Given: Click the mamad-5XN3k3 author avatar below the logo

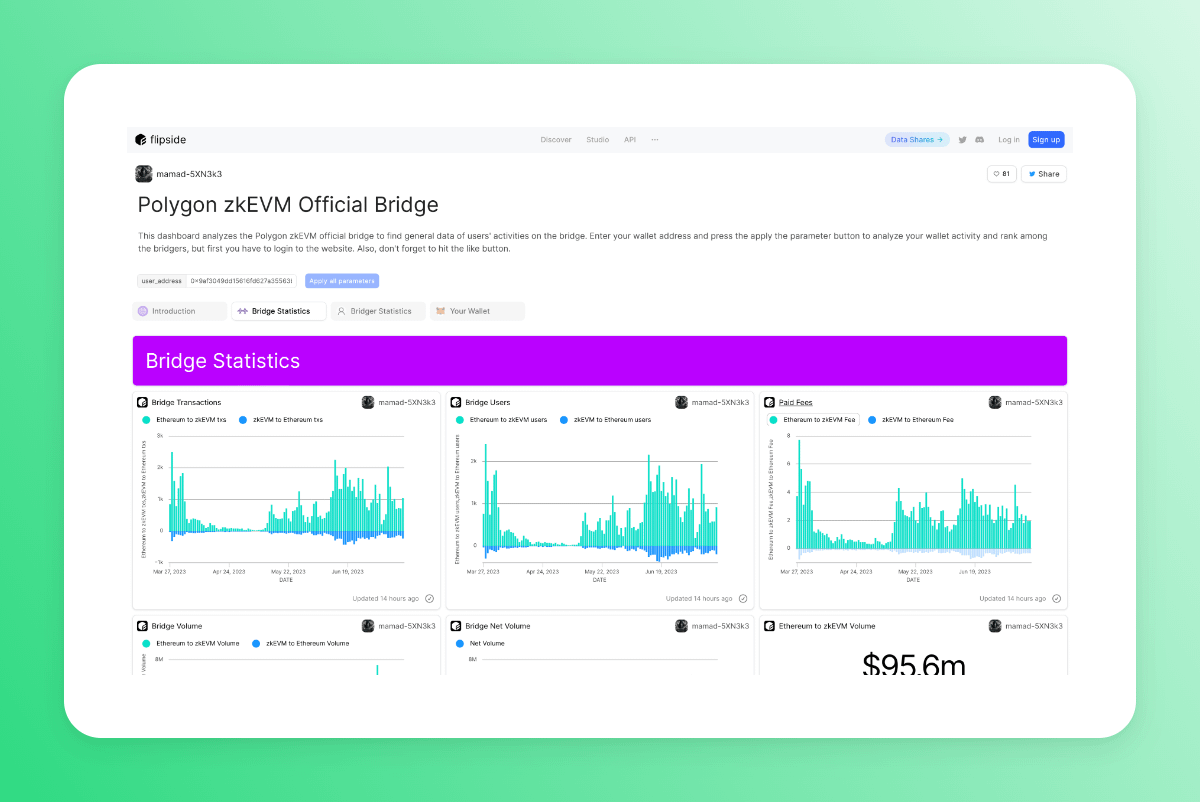Looking at the screenshot, I should 144,174.
